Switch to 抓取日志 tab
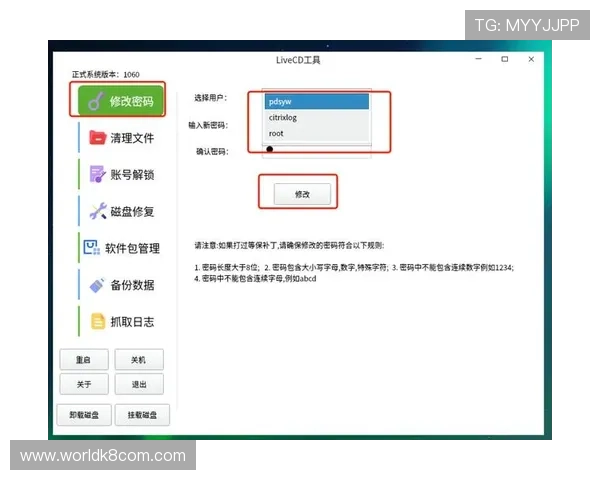This screenshot has width=600, height=480. [122, 322]
